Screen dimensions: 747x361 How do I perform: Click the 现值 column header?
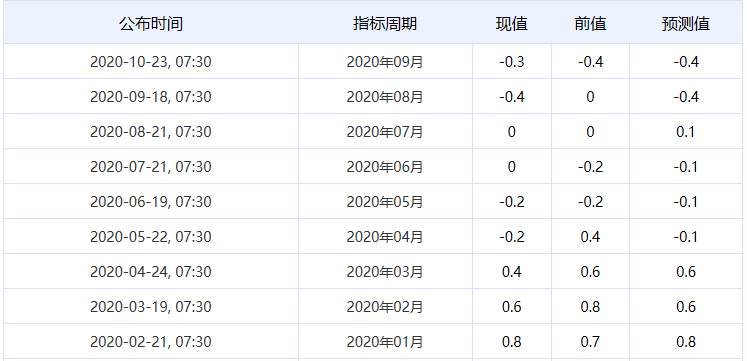(512, 24)
